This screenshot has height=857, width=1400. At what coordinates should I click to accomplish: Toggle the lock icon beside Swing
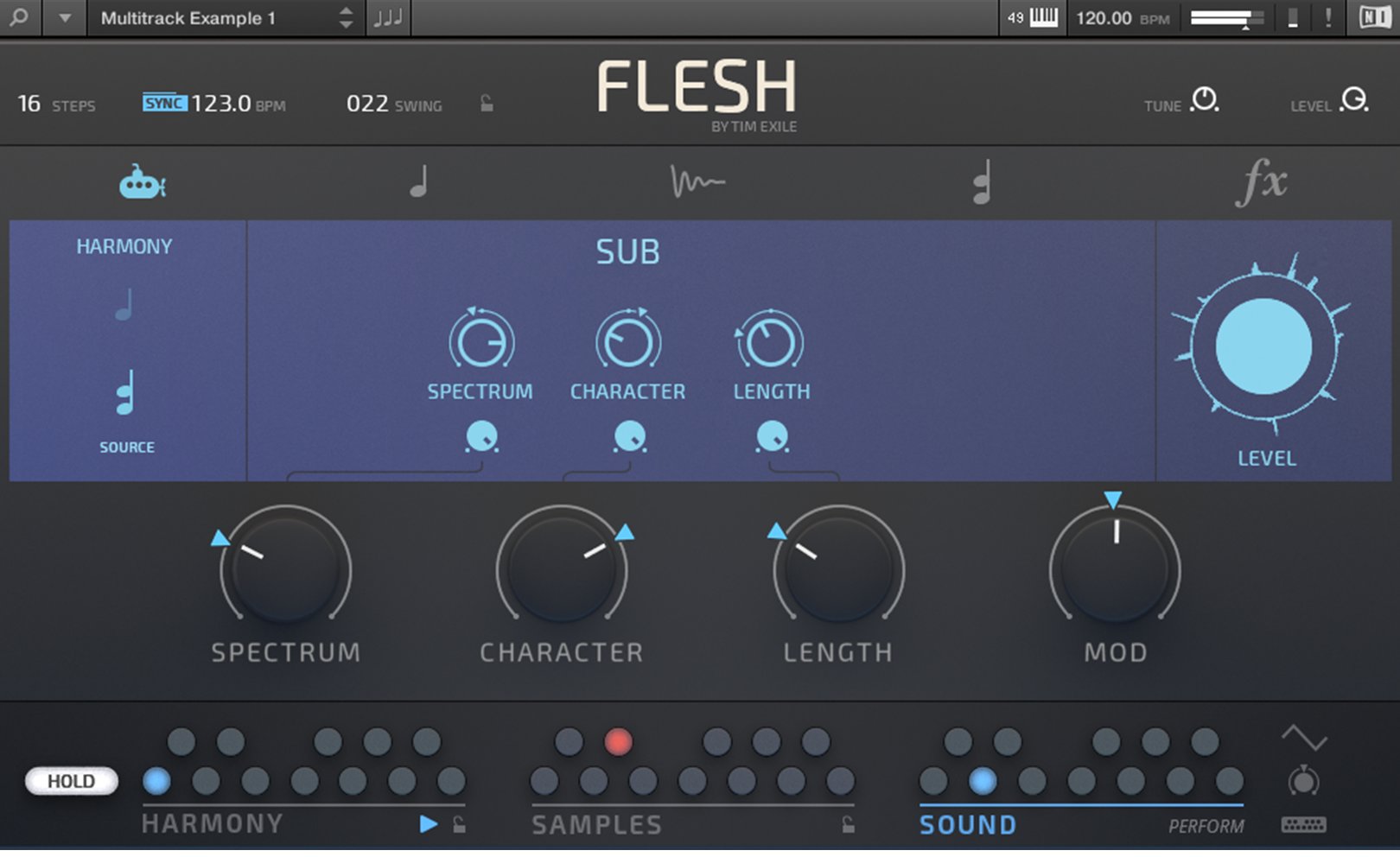click(487, 104)
